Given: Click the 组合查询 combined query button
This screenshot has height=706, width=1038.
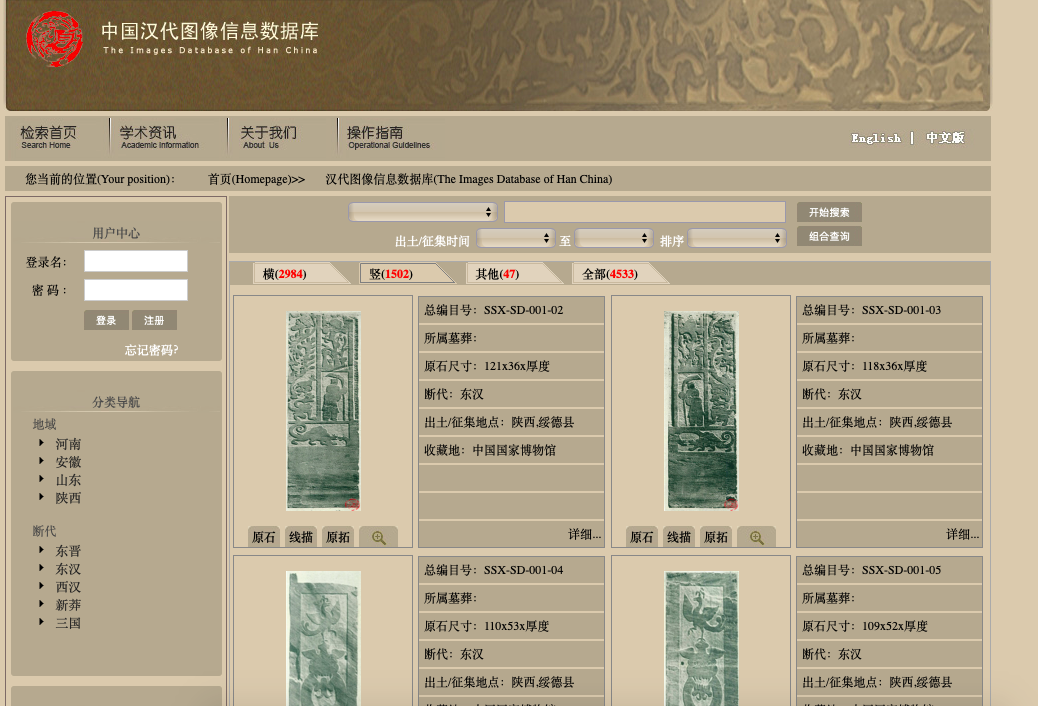Looking at the screenshot, I should click(829, 237).
